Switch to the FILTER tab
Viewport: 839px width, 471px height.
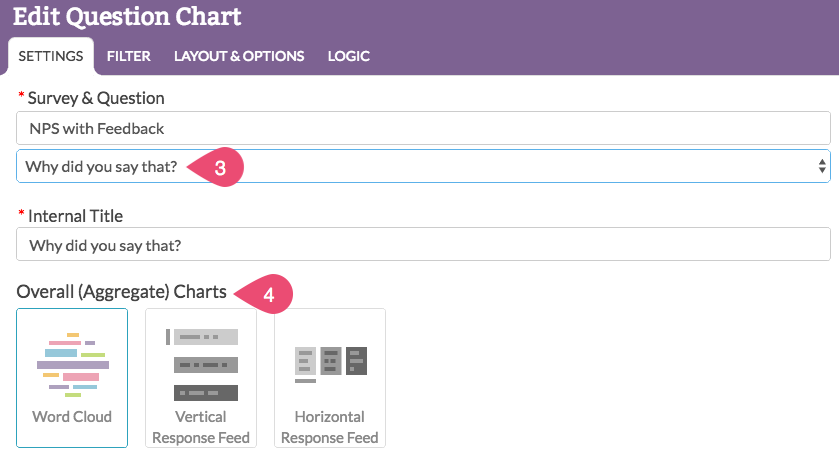click(129, 56)
